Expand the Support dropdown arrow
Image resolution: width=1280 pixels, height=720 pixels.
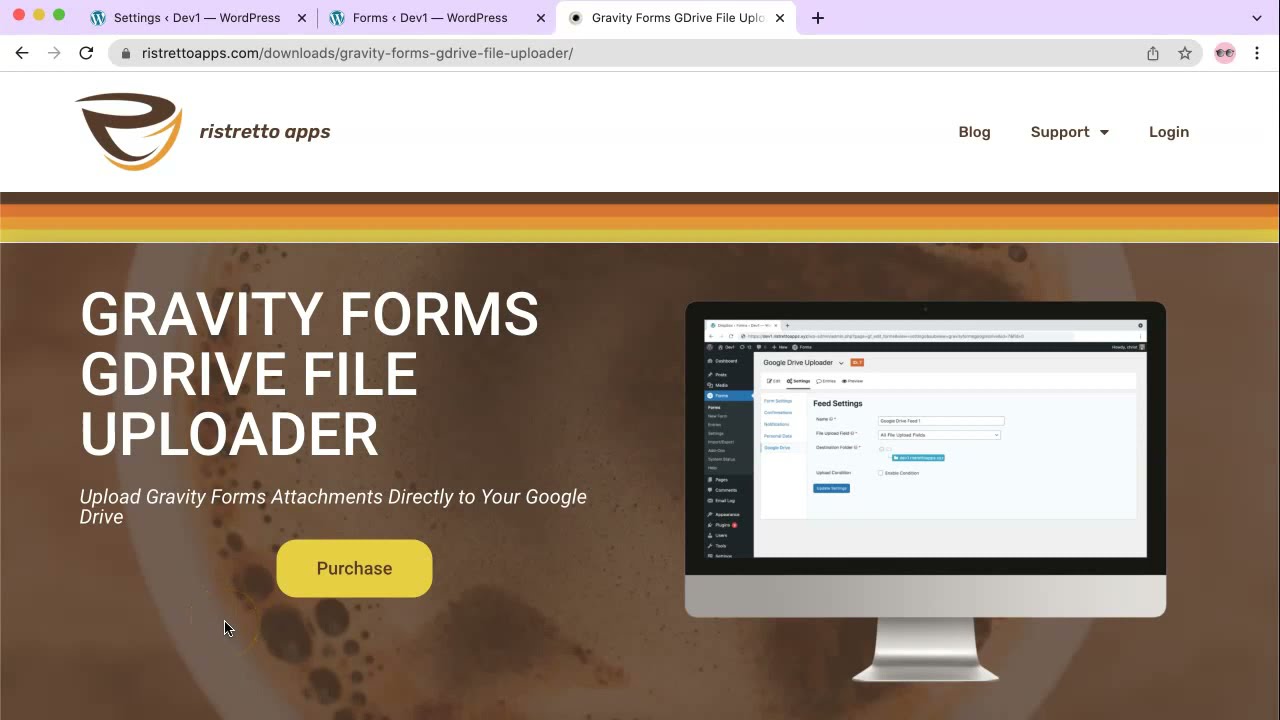1104,132
